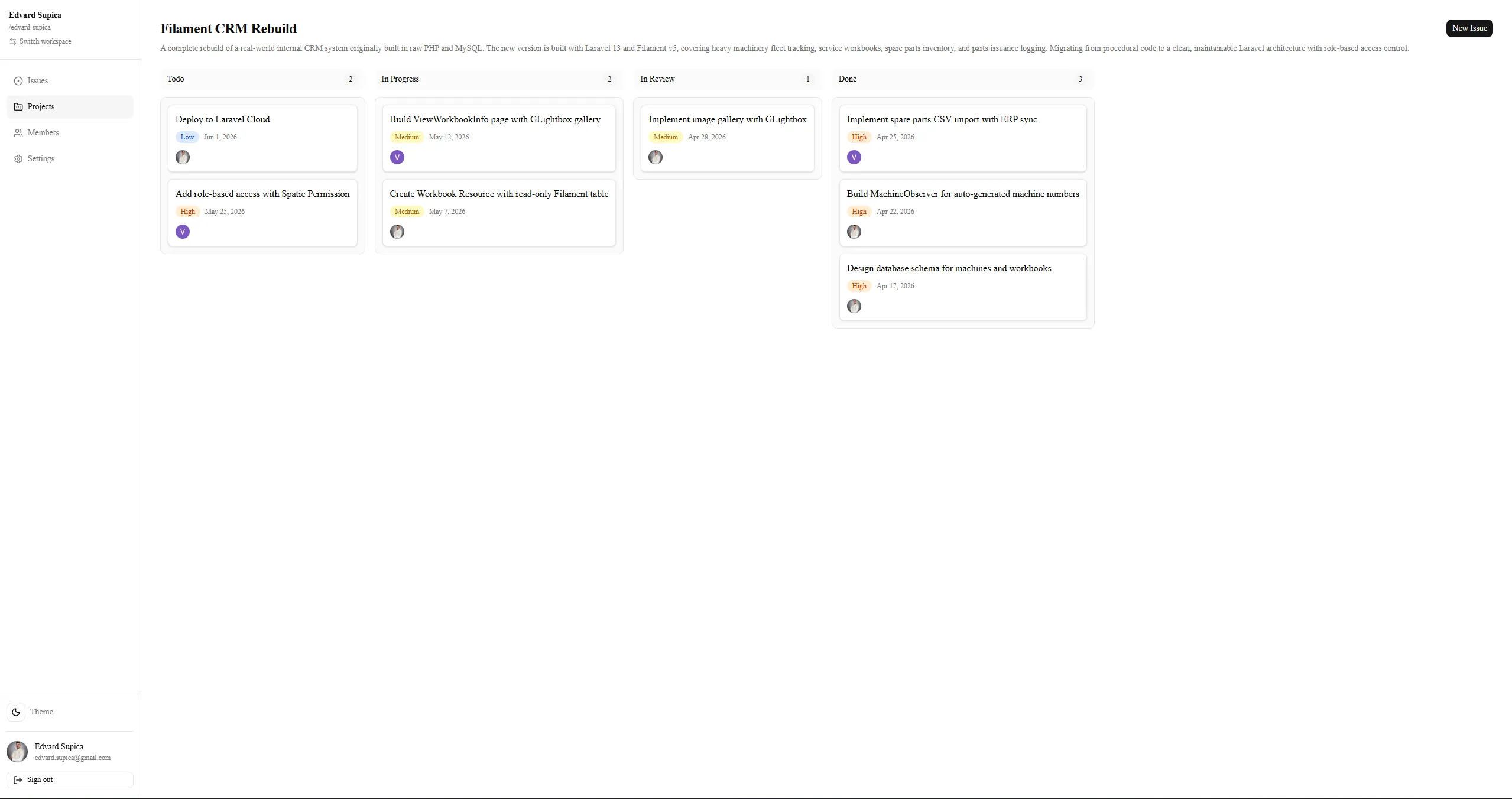Navigate to Settings
1512x799 pixels.
70,159
